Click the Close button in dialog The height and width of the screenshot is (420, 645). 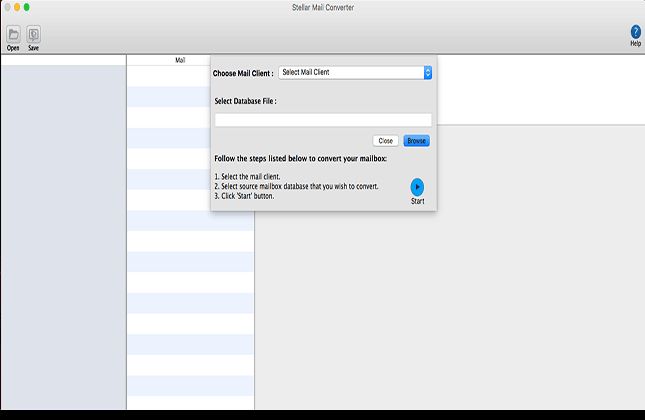[x=385, y=141]
